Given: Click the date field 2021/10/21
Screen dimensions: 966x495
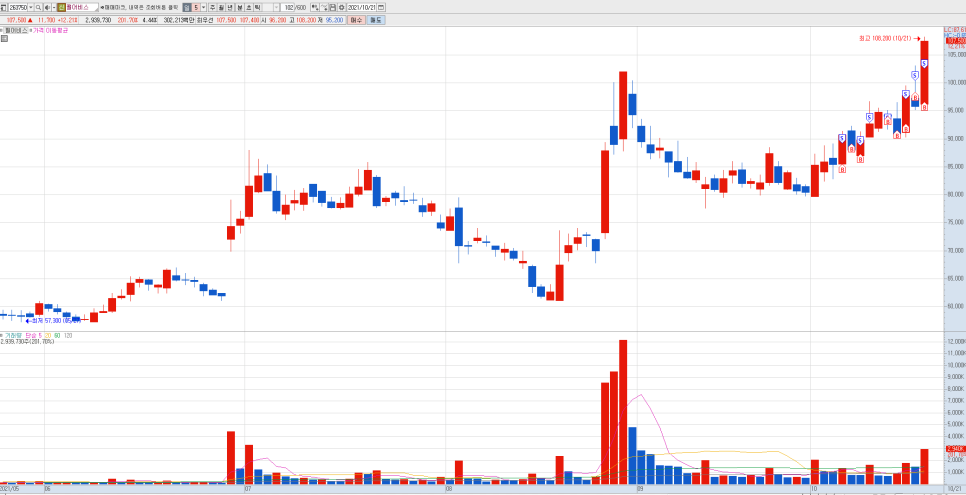Looking at the screenshot, I should pyautogui.click(x=362, y=7).
